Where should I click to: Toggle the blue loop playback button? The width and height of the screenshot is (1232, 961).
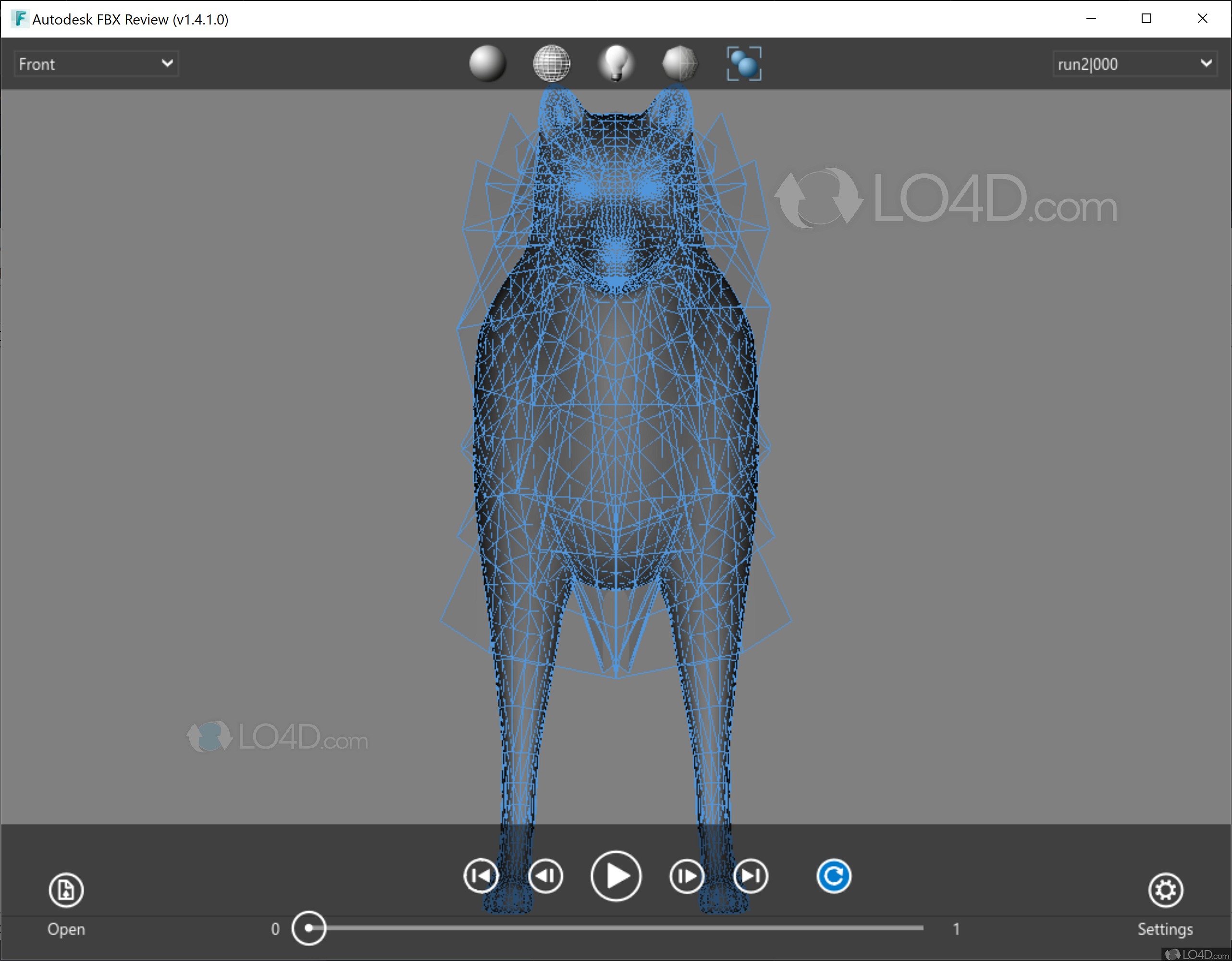(x=834, y=876)
